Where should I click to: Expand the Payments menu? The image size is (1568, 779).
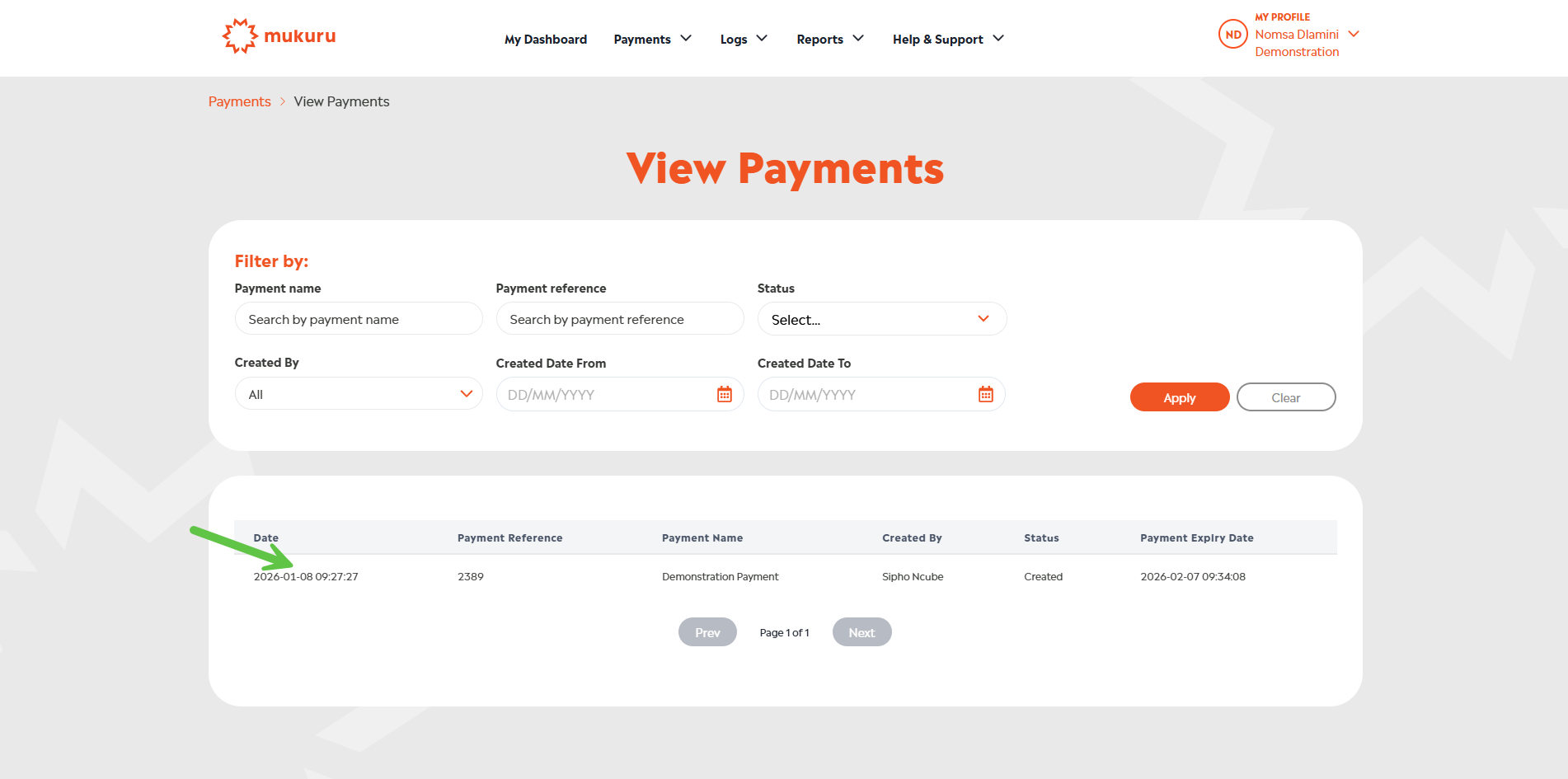pyautogui.click(x=652, y=39)
